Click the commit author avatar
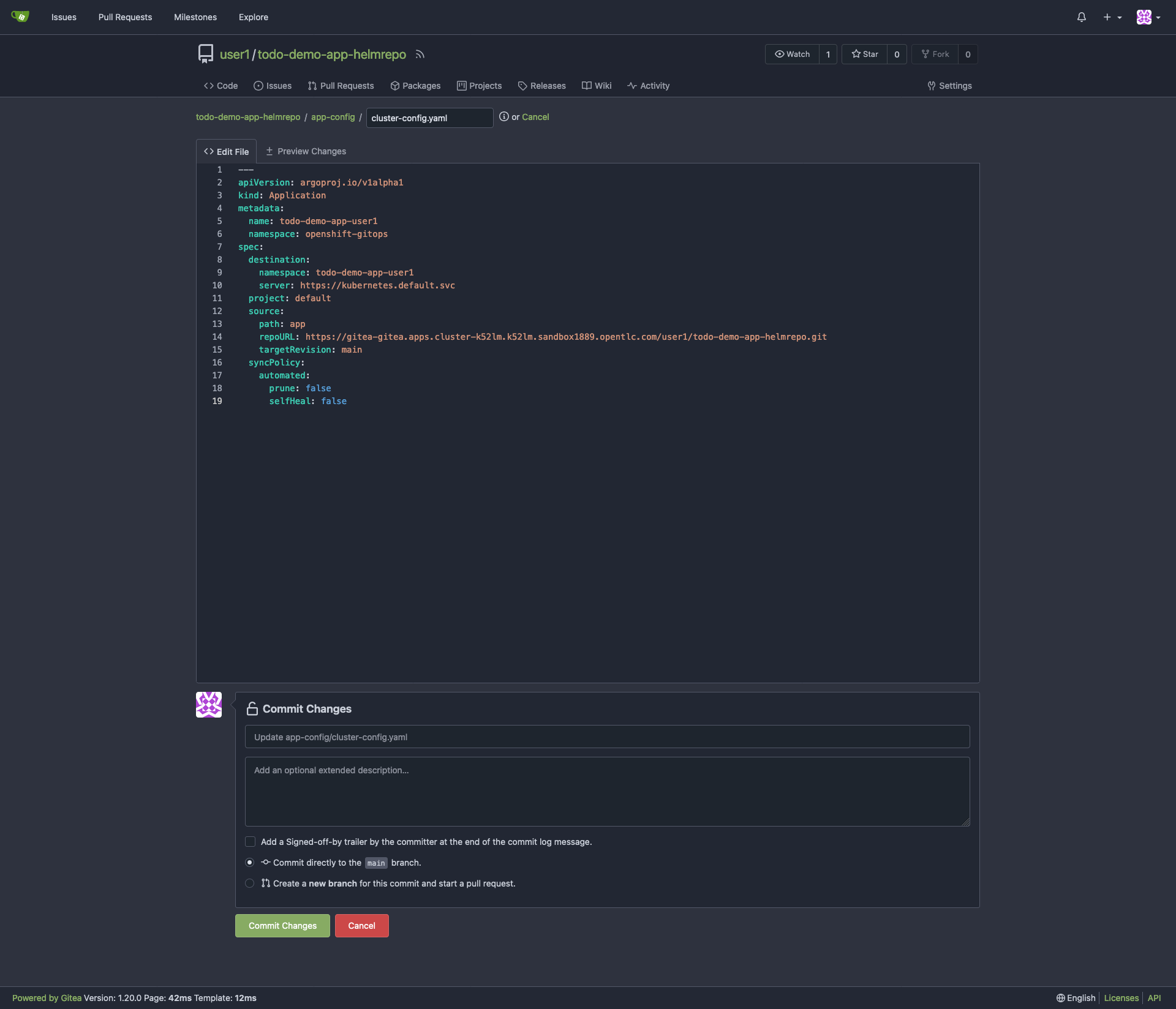1176x1009 pixels. pos(209,705)
